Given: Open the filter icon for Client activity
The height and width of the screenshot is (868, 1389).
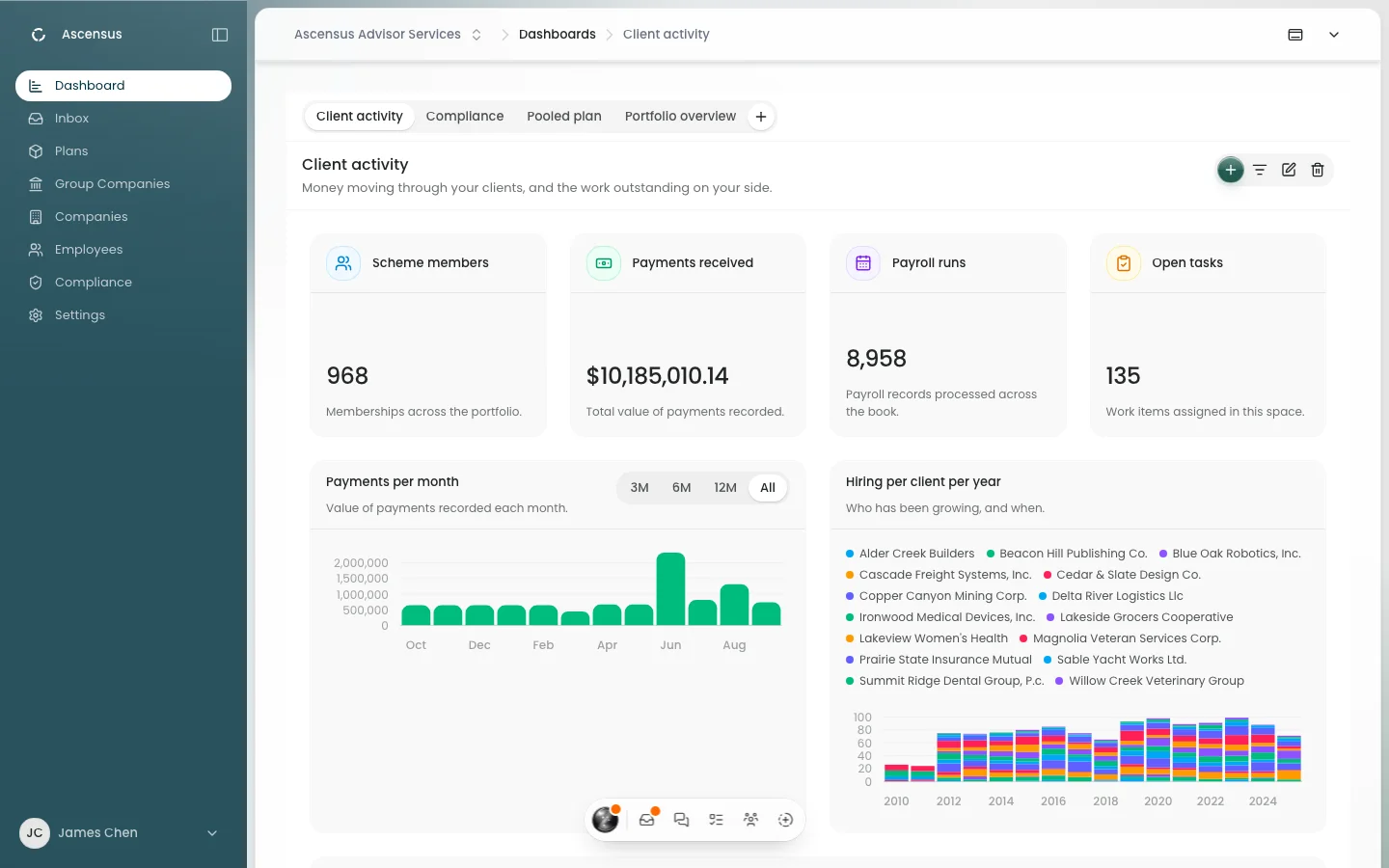Looking at the screenshot, I should click(1260, 170).
